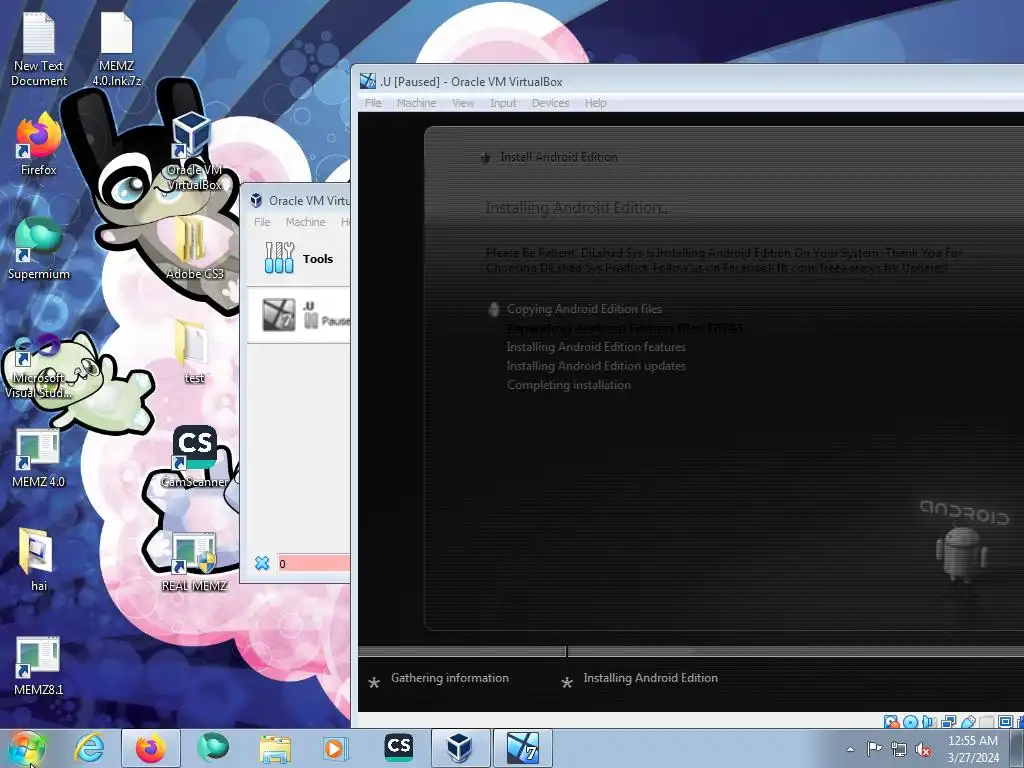Screen dimensions: 1024x768
Task: Open the clock showing 12:55 AM
Action: tap(973, 749)
